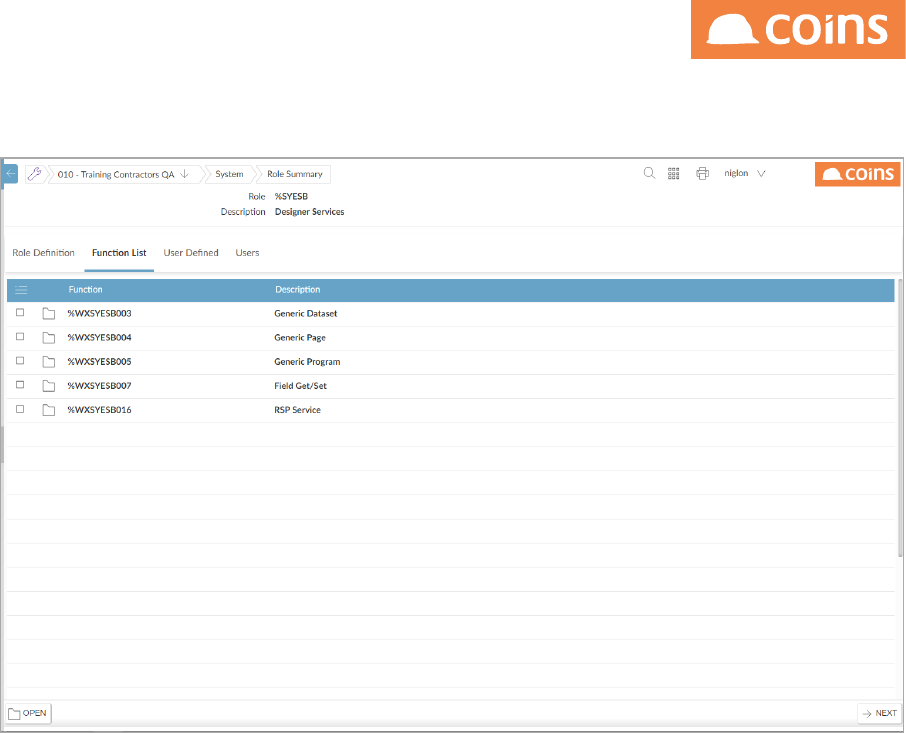Select the %WXSYESB004 function text
906x733 pixels.
click(99, 338)
